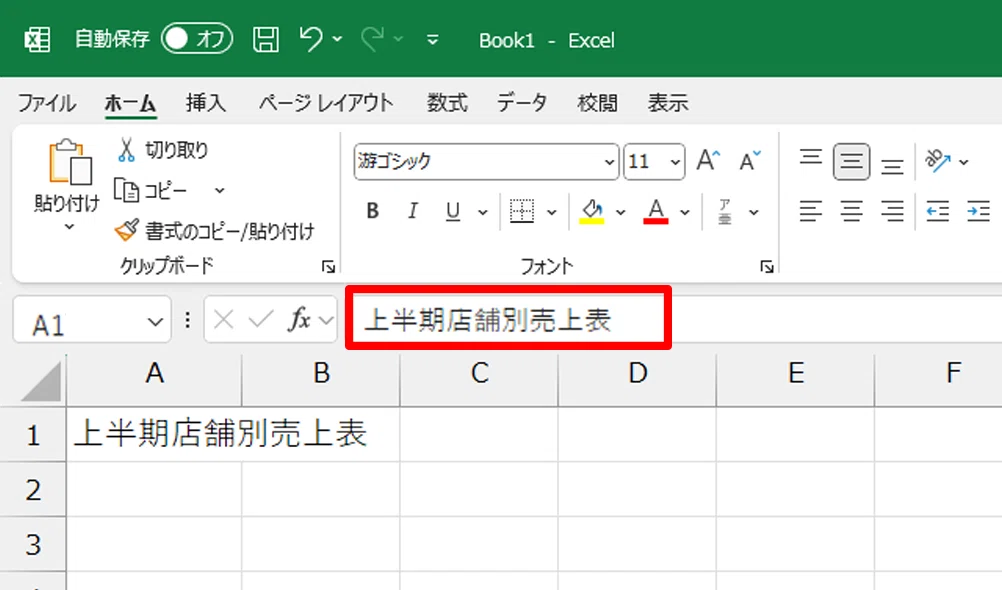Open the ページ レイアウト tab
The image size is (1002, 590).
326,103
